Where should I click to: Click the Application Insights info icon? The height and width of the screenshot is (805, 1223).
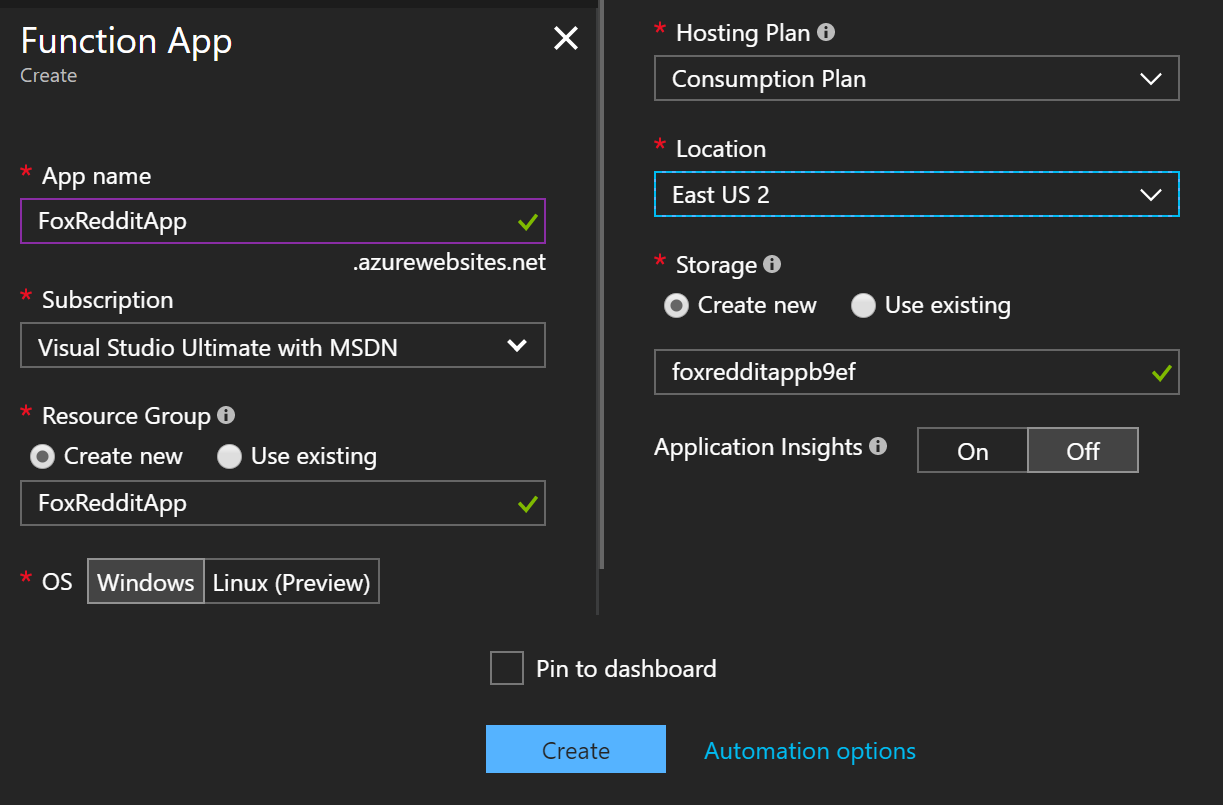(x=878, y=446)
